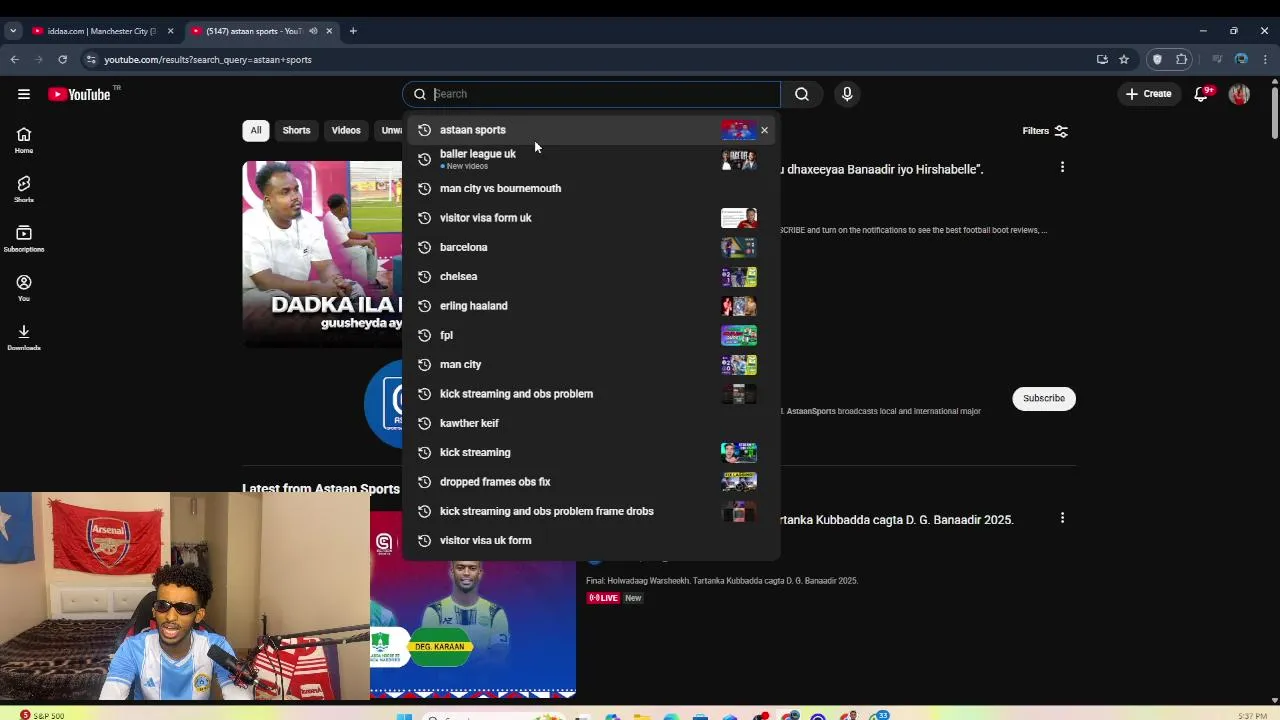The height and width of the screenshot is (720, 1280).
Task: Select the All filter chip
Action: coord(256,130)
